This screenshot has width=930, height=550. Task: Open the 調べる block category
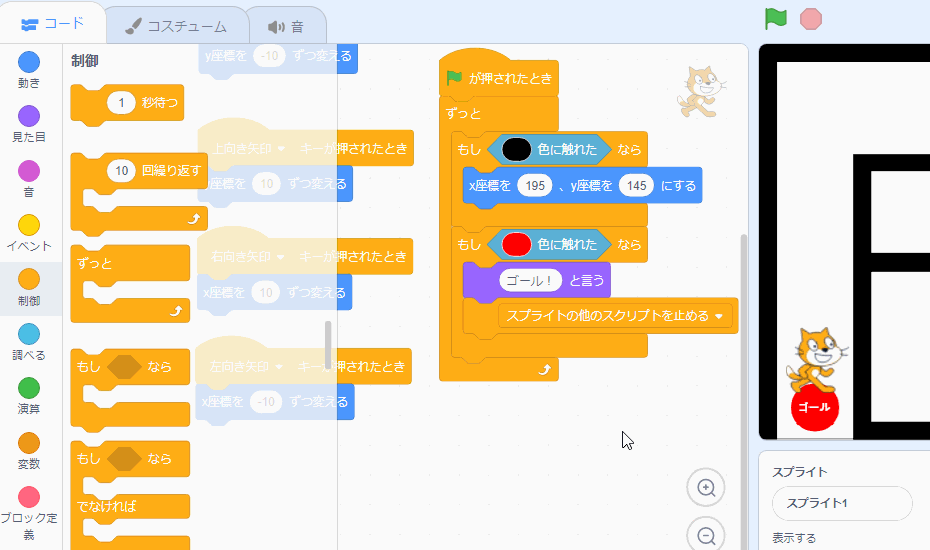click(29, 342)
